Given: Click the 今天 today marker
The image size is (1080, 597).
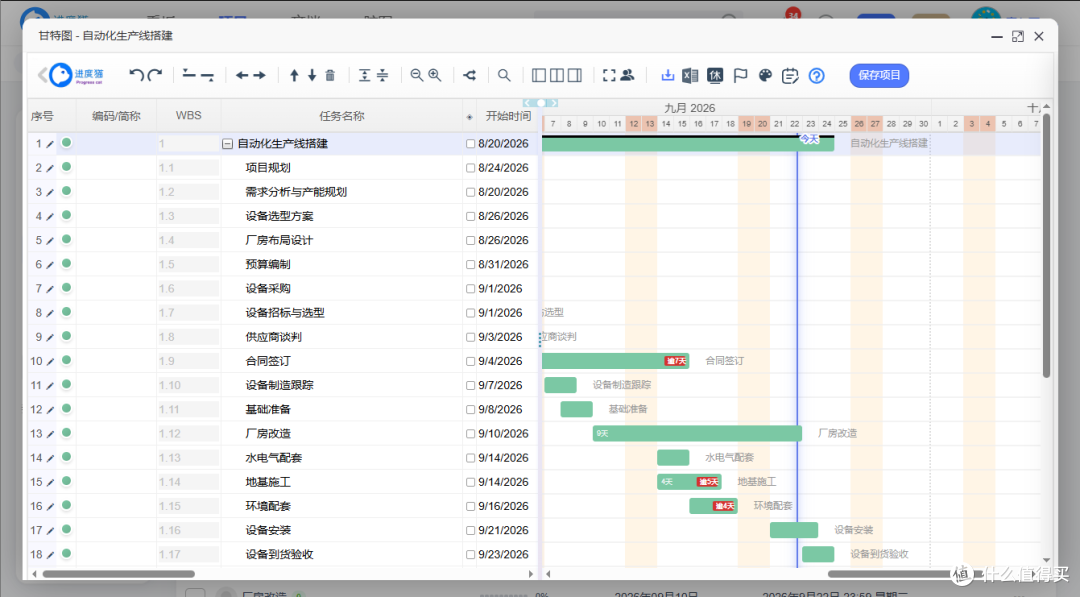Looking at the screenshot, I should 809,139.
